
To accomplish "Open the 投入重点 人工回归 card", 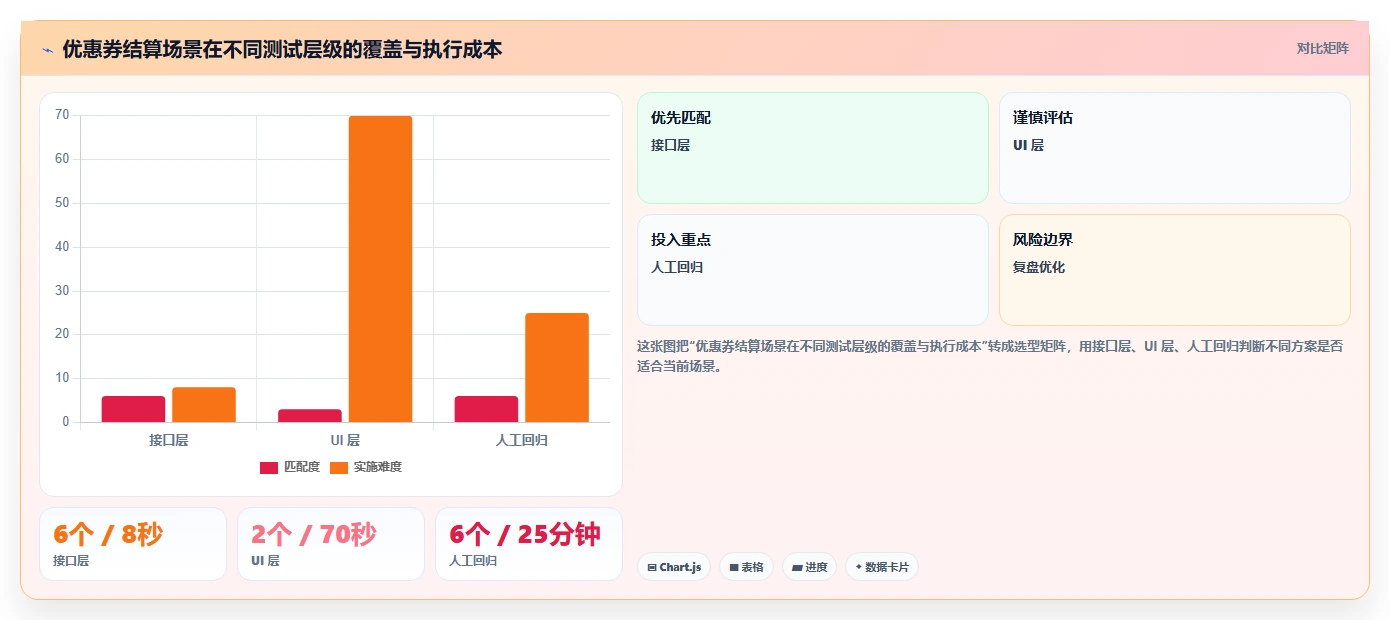I will pyautogui.click(x=812, y=270).
